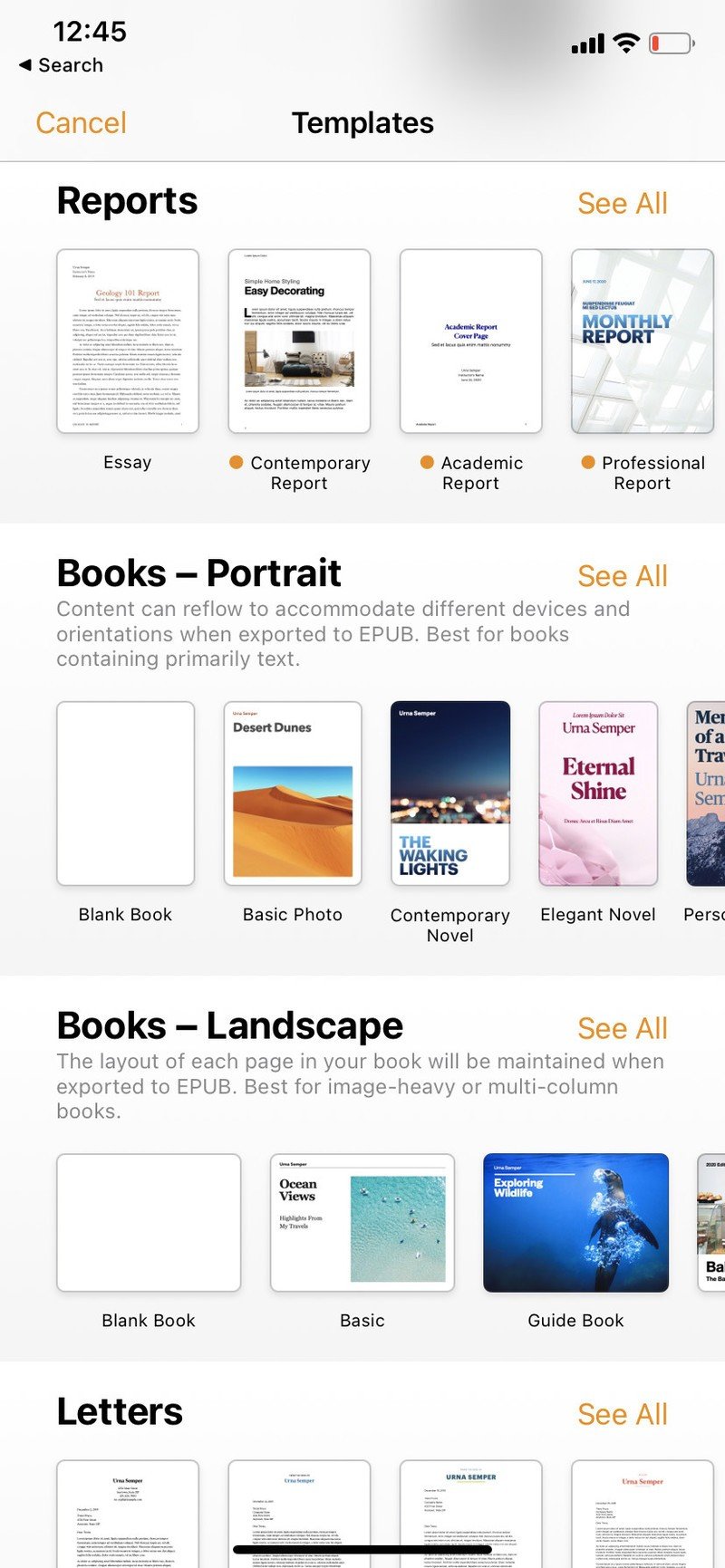Choose the Basic Photo Desert Dunes template
Viewport: 725px width, 1568px height.
click(x=293, y=794)
